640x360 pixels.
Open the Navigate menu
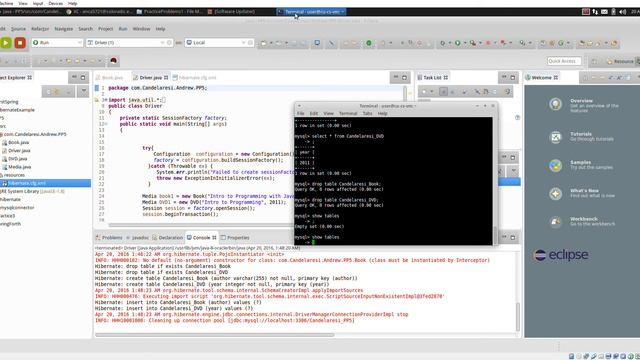pos(64,29)
